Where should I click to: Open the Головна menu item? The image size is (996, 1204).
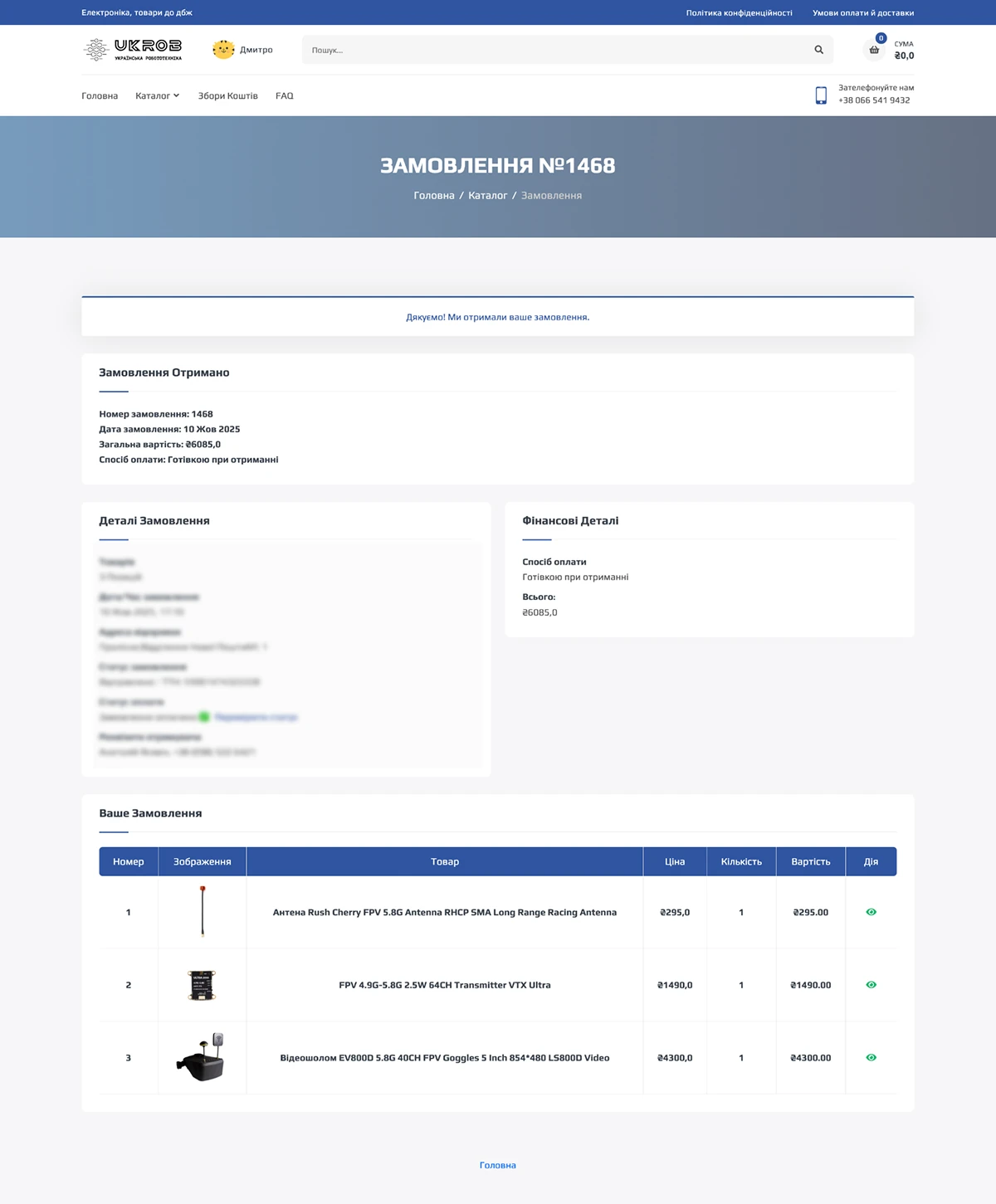coord(100,96)
